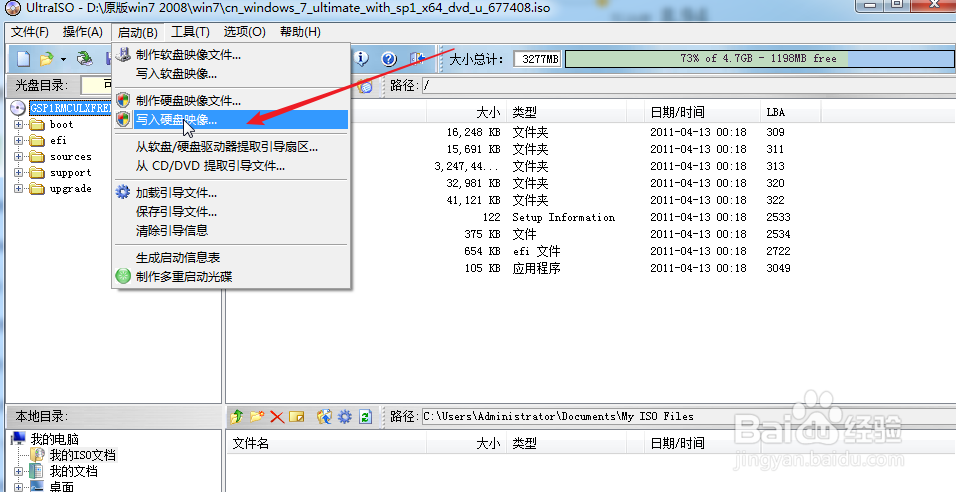Image resolution: width=956 pixels, height=492 pixels.
Task: Open the 选项(O) menu
Action: pos(244,32)
